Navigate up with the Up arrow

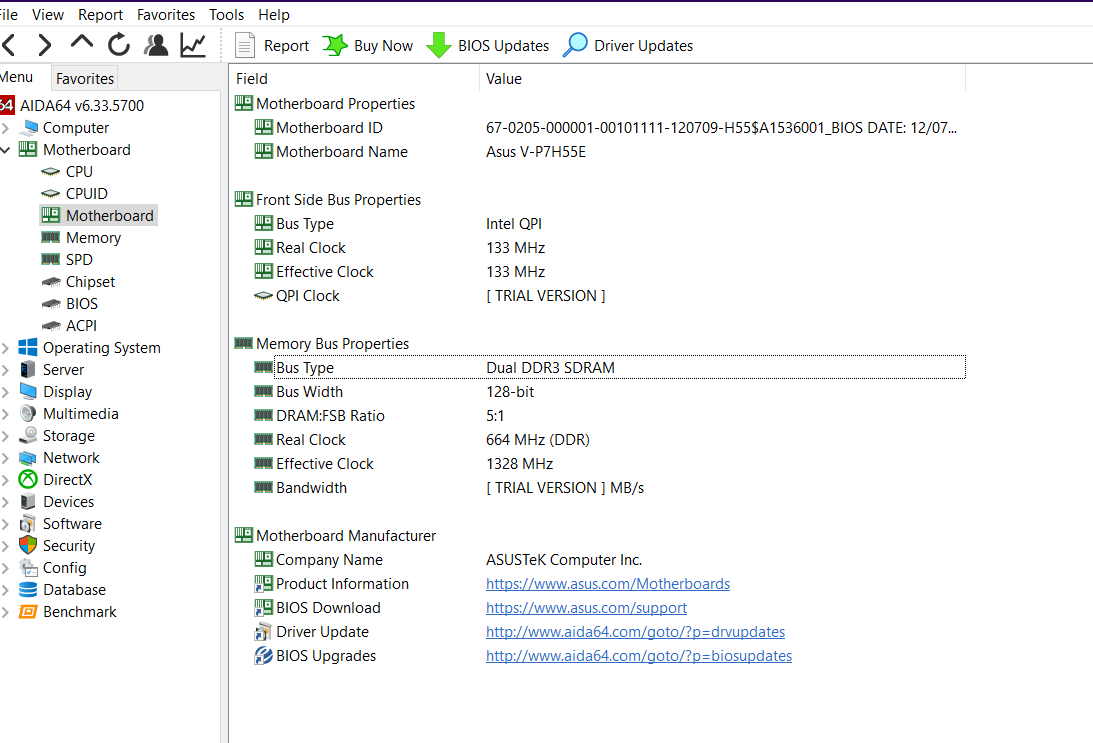[82, 43]
